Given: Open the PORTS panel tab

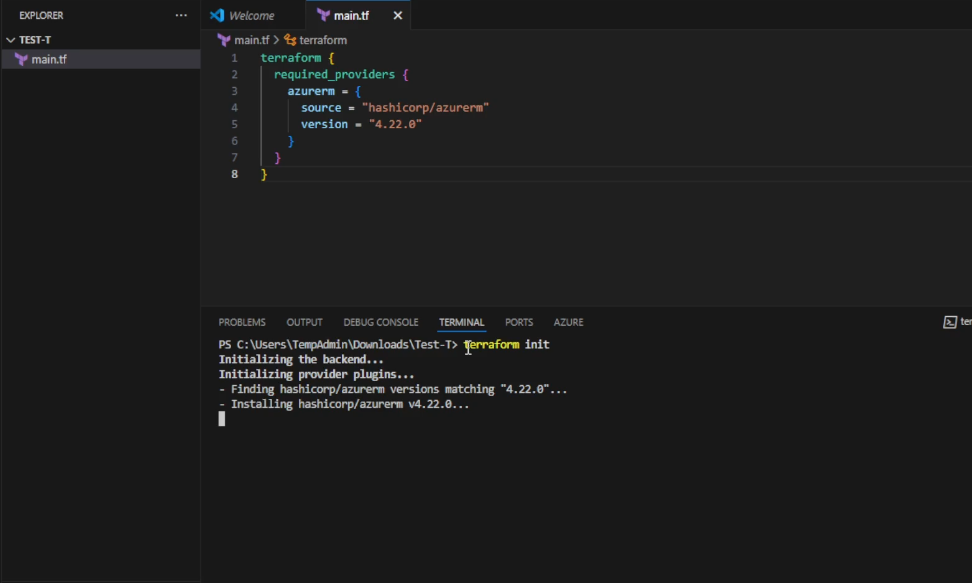Looking at the screenshot, I should pos(519,323).
